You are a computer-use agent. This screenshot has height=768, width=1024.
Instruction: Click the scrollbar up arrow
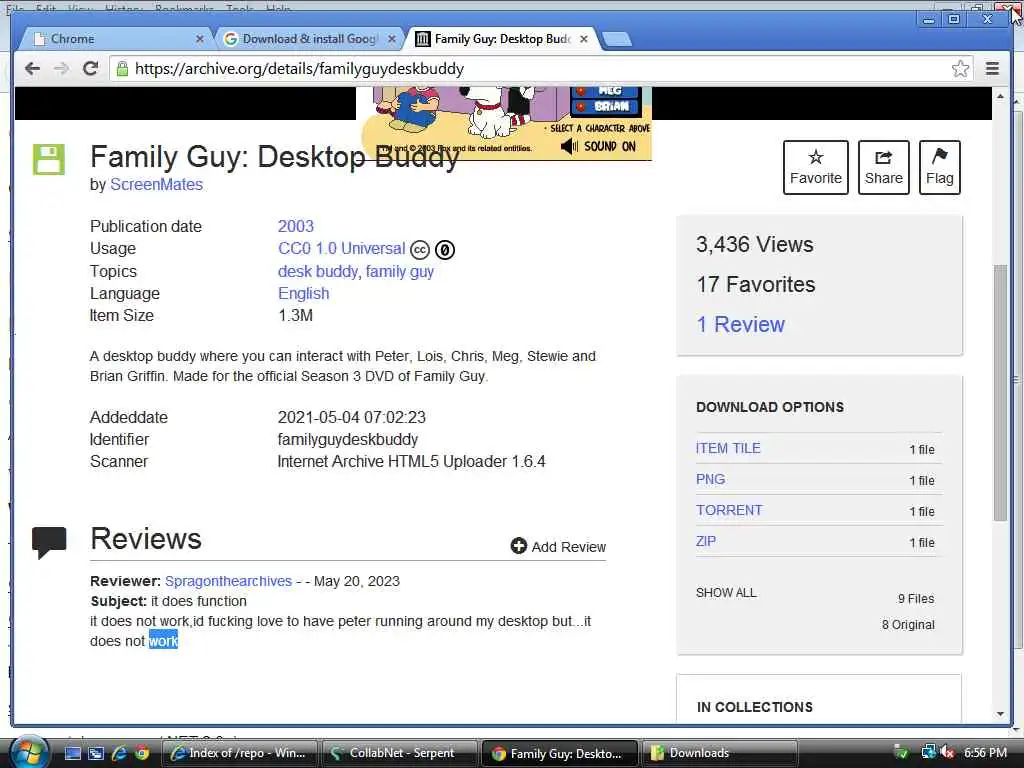pyautogui.click(x=1000, y=97)
